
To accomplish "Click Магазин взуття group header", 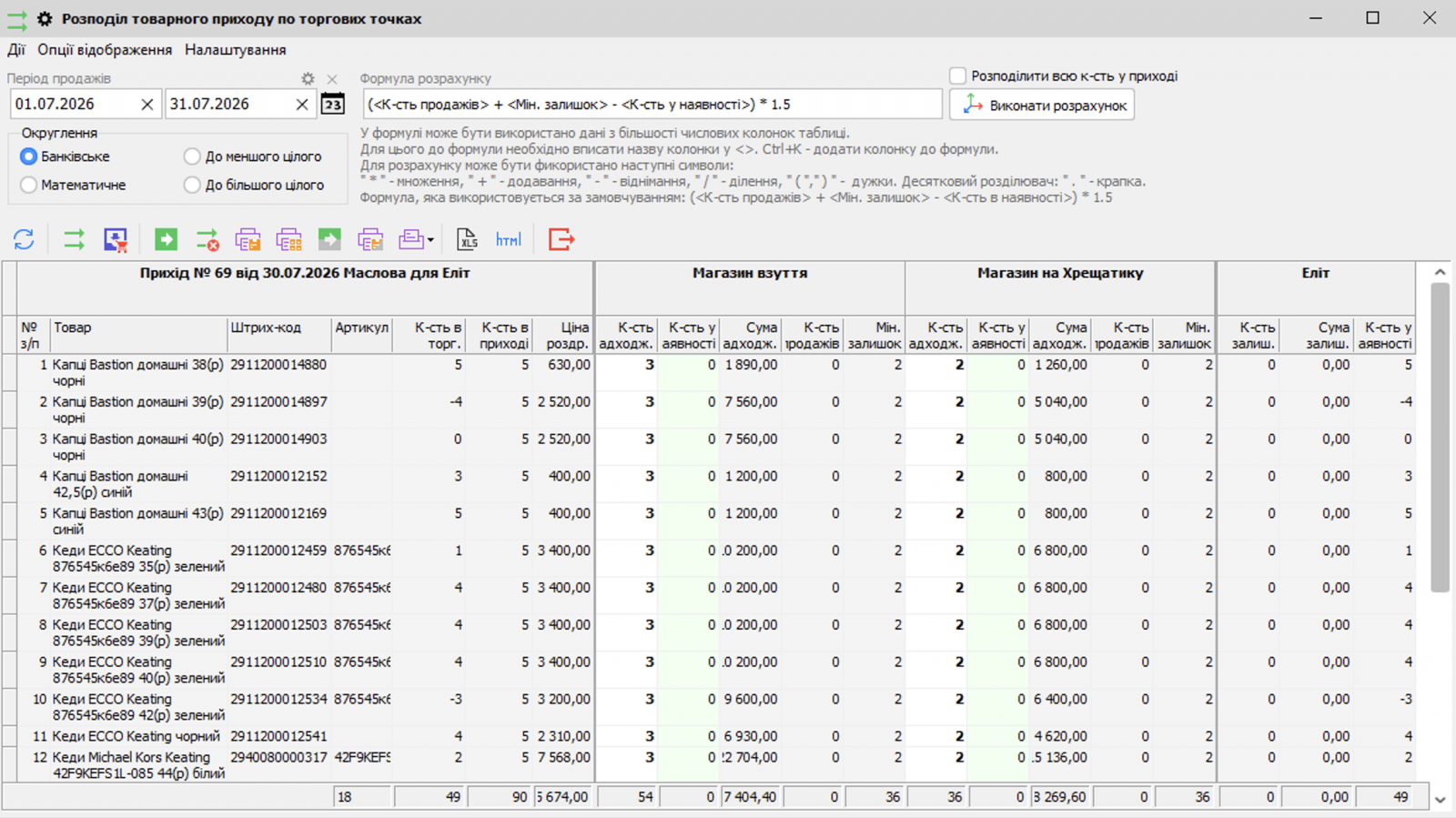I will click(750, 288).
